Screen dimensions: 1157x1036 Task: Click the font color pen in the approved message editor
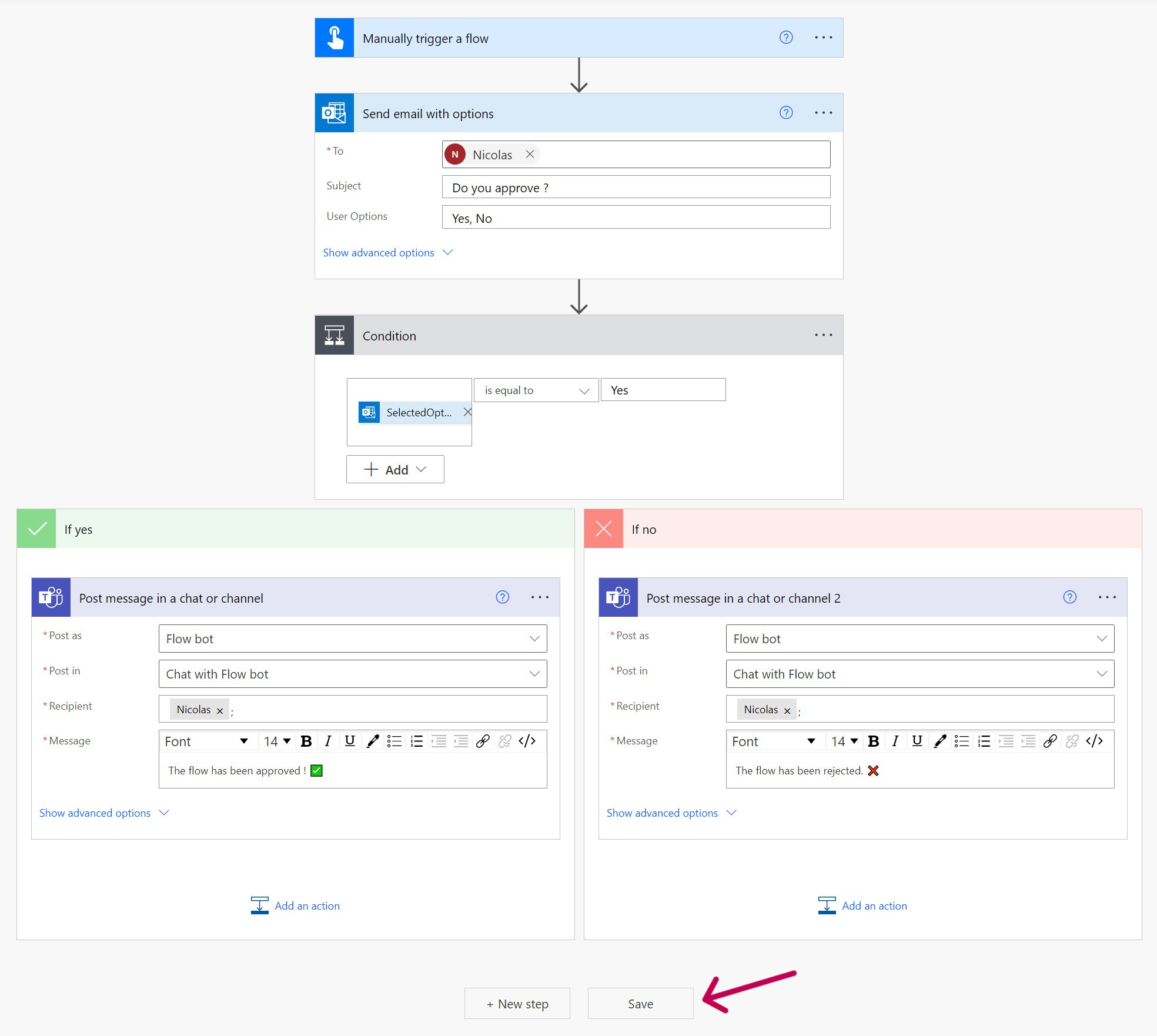click(x=372, y=741)
